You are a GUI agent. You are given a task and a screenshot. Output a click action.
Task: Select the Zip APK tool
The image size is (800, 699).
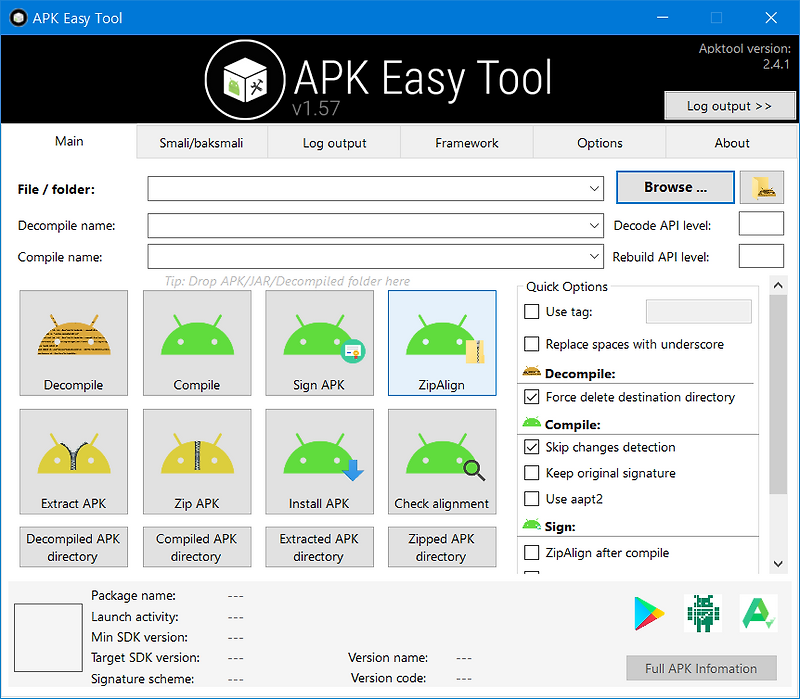[196, 461]
